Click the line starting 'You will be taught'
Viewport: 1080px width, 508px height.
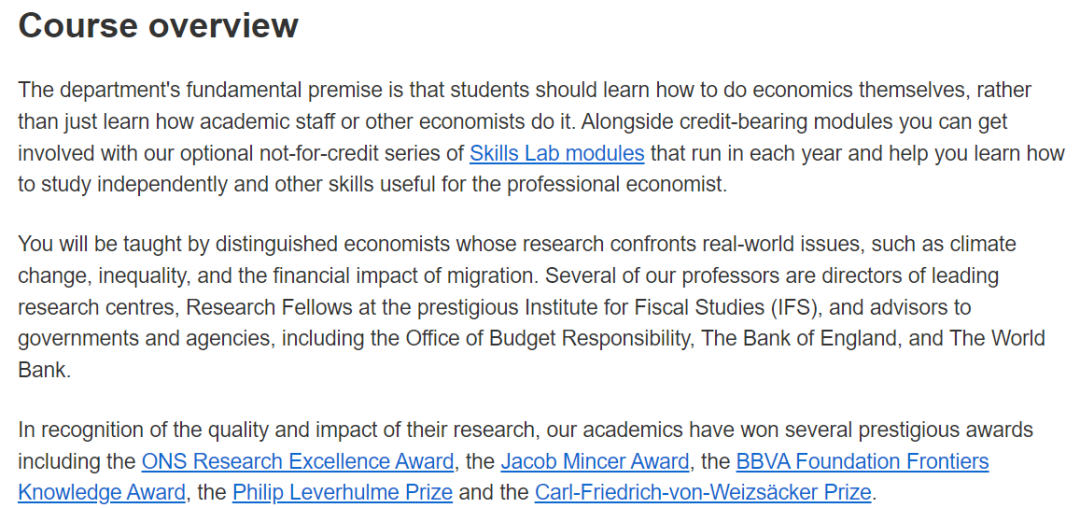pos(517,244)
